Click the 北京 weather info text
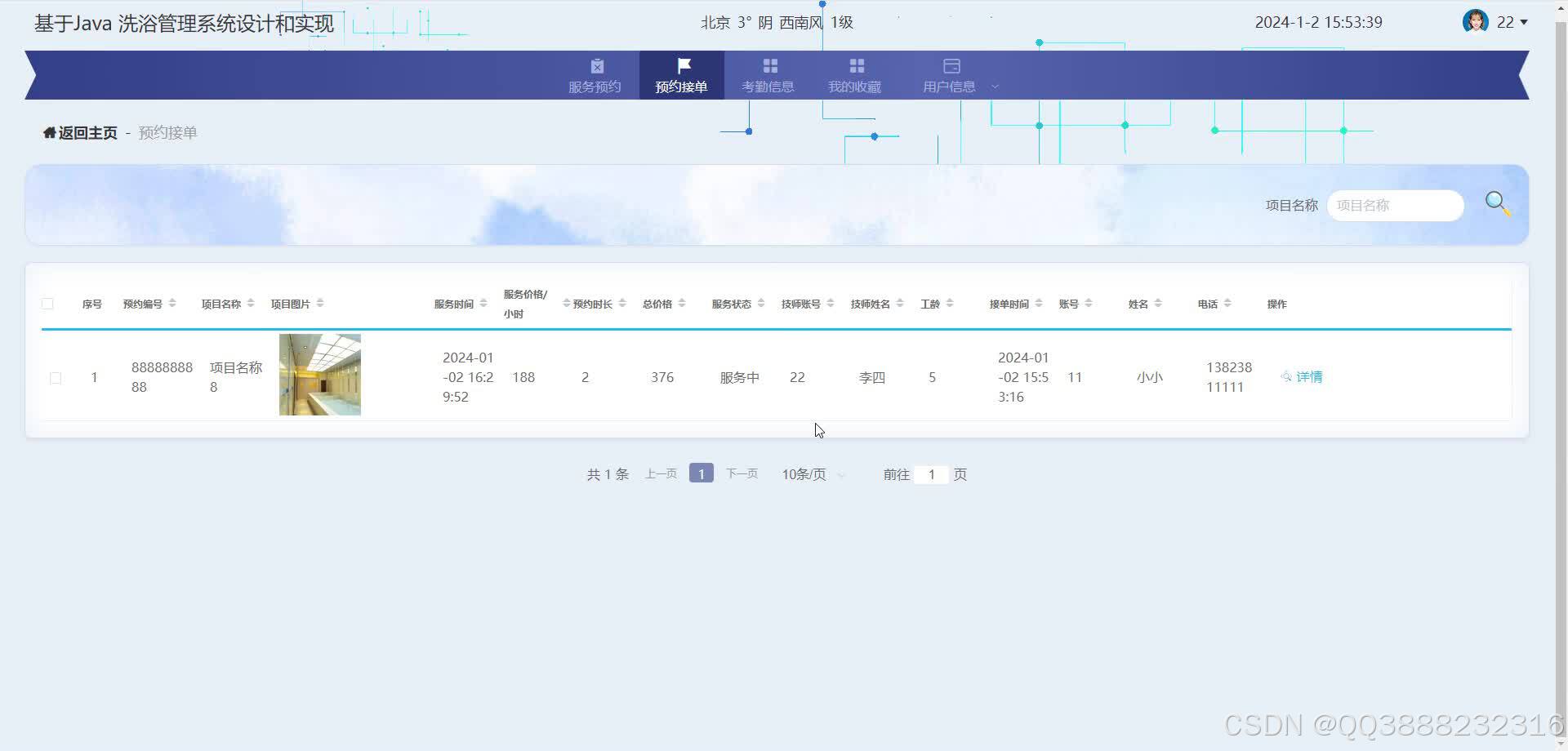Viewport: 1568px width, 751px height. [x=777, y=23]
